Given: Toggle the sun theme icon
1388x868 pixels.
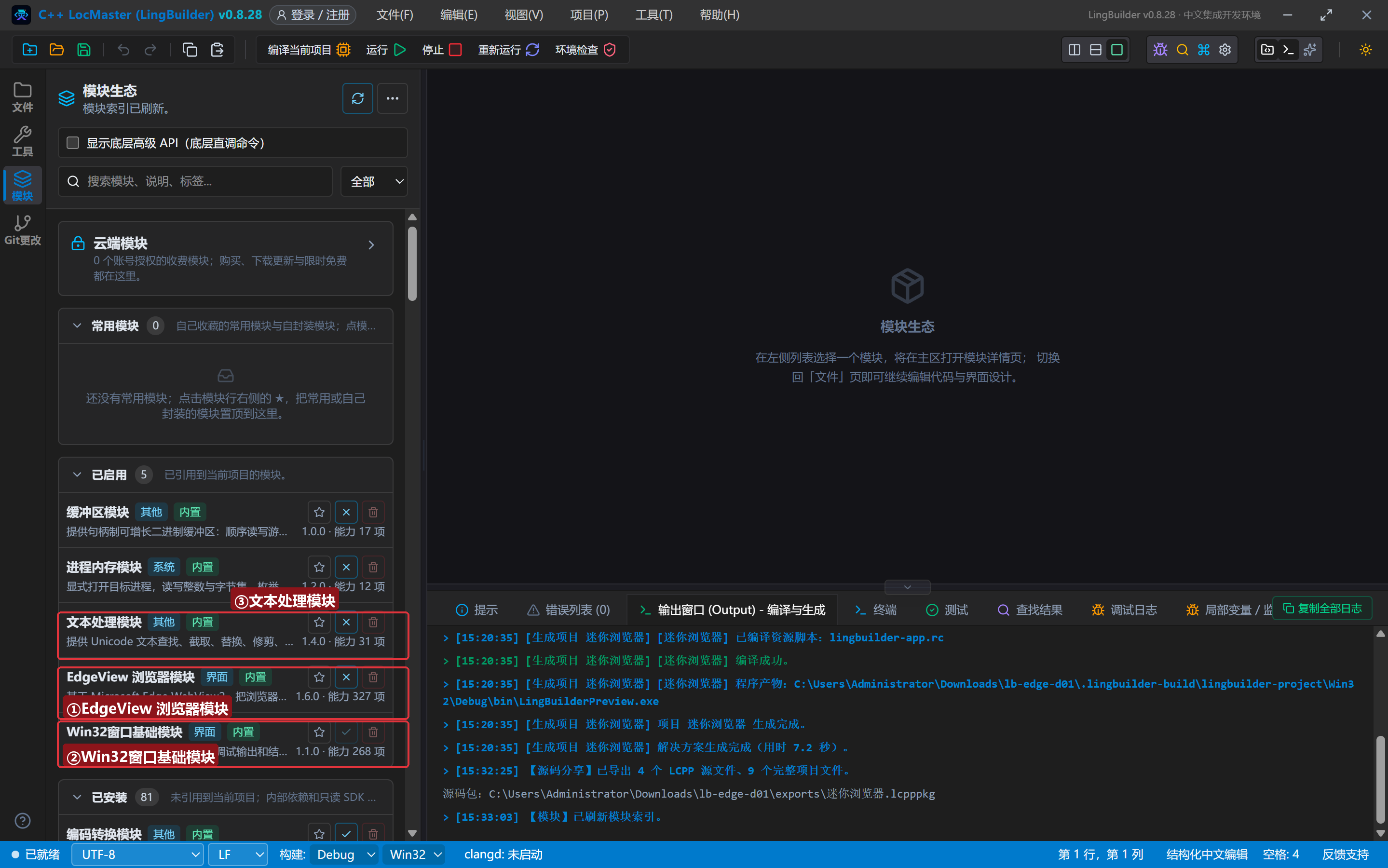Looking at the screenshot, I should 1366,50.
